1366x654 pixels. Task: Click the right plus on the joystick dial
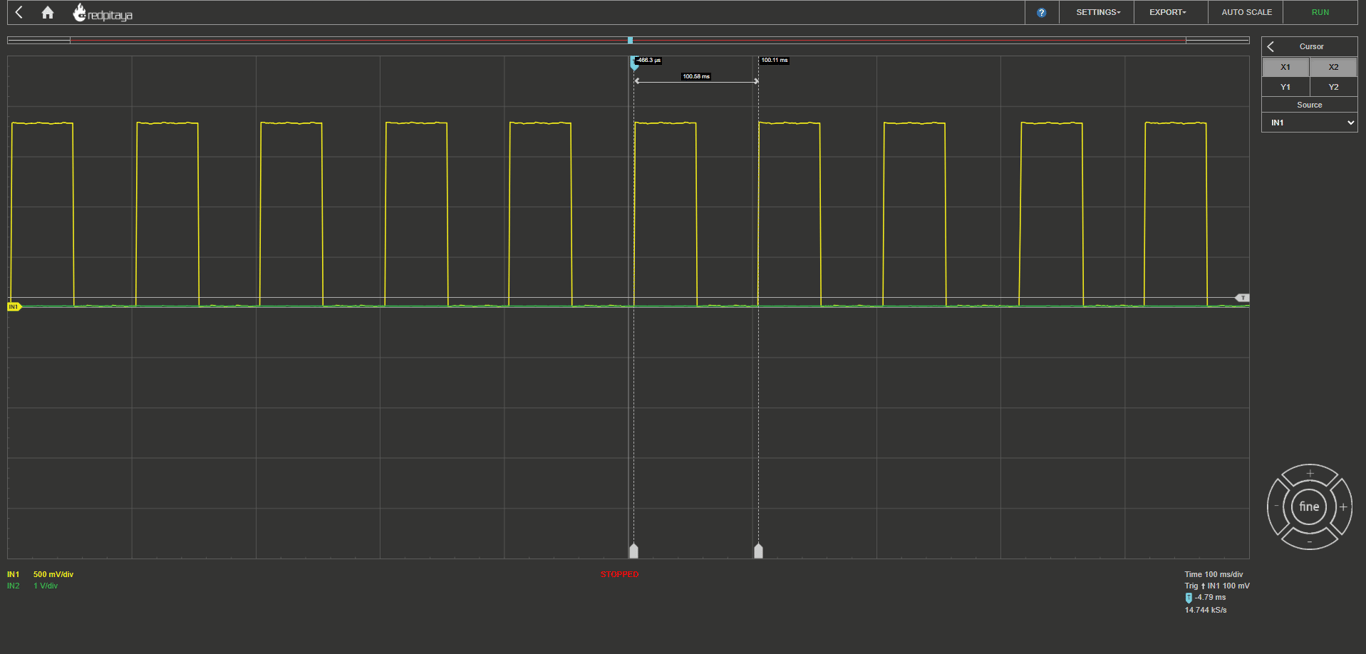(x=1343, y=507)
